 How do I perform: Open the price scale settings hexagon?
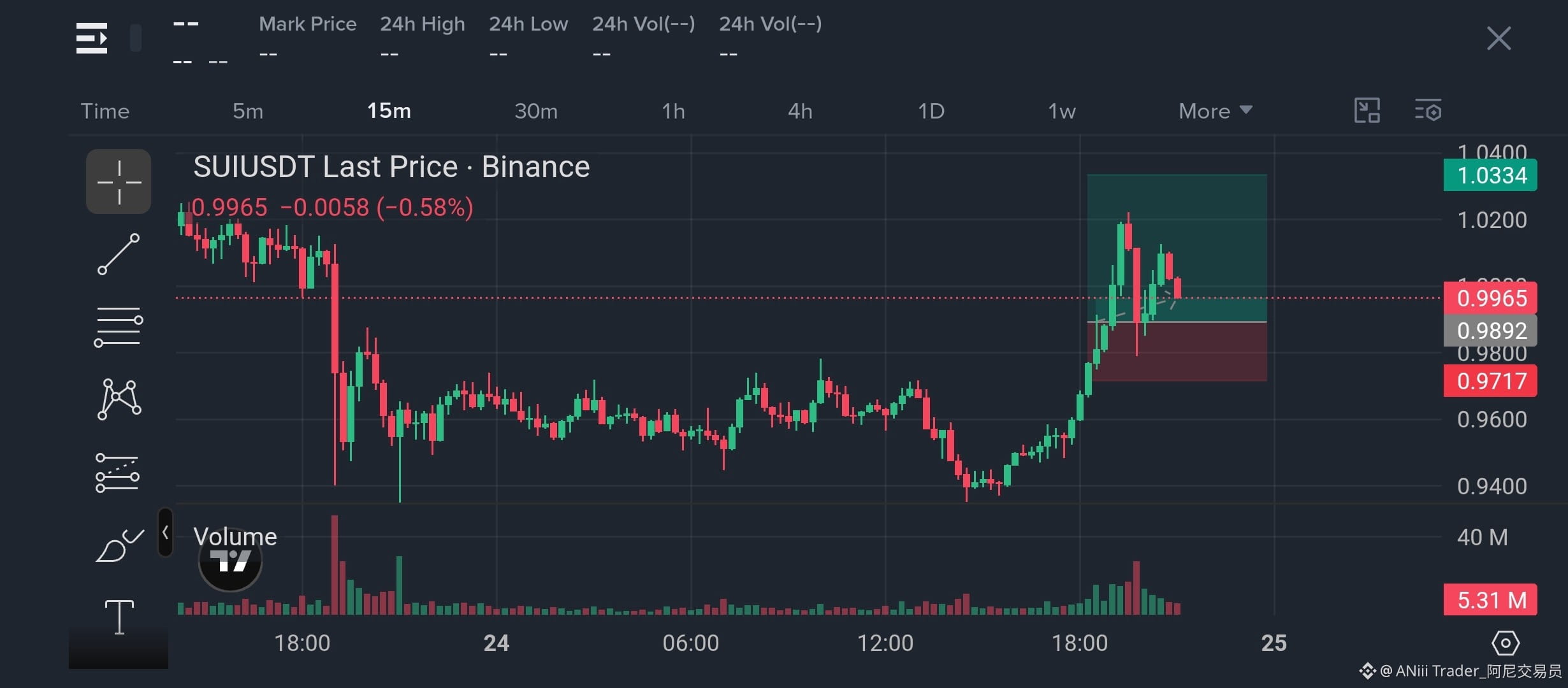tap(1506, 643)
